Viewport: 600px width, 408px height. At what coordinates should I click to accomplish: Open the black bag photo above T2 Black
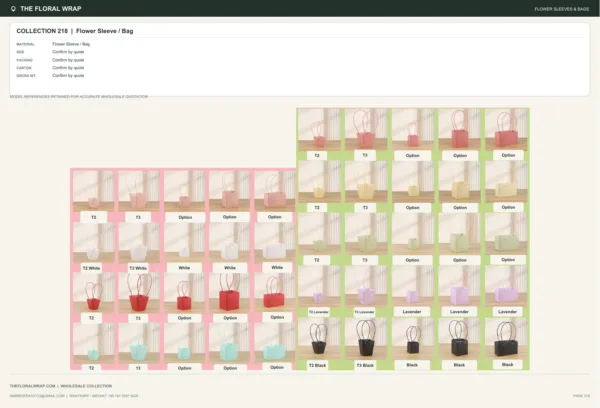[319, 339]
